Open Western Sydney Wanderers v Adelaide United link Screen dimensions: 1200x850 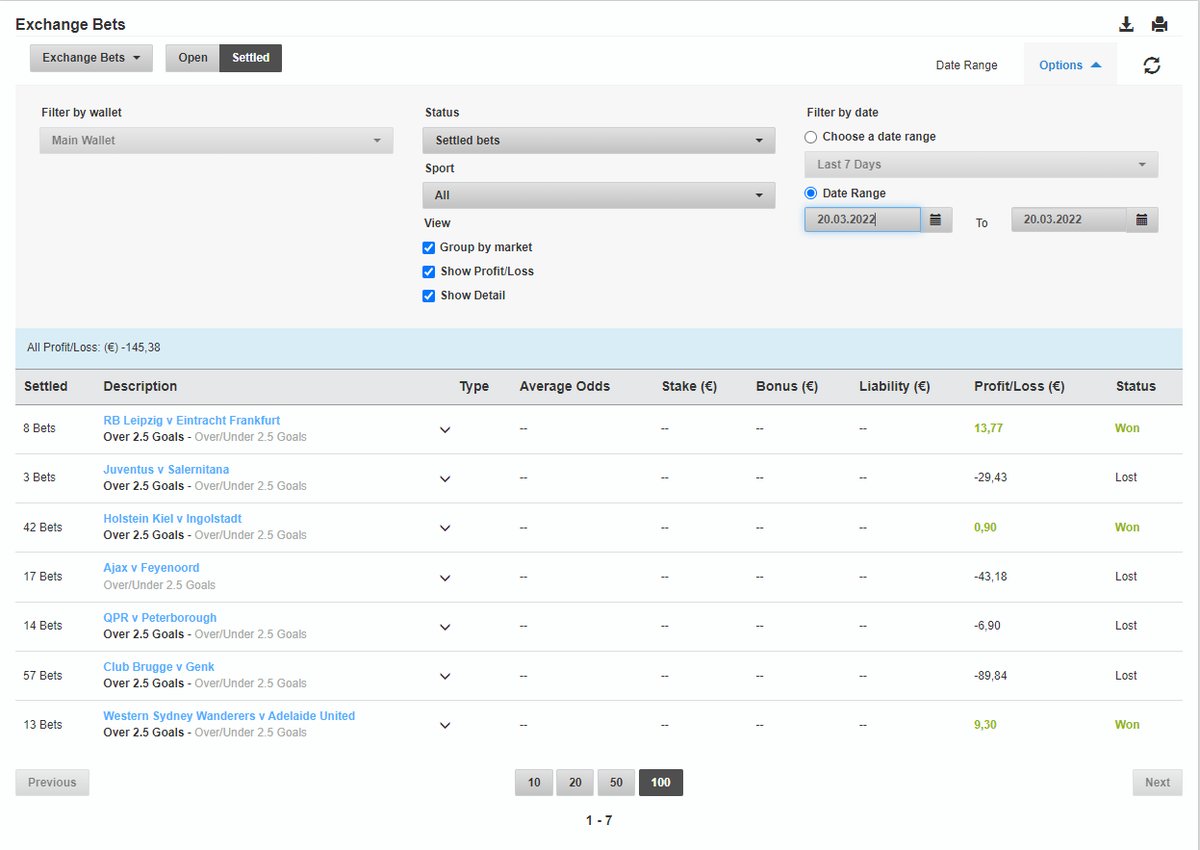229,716
